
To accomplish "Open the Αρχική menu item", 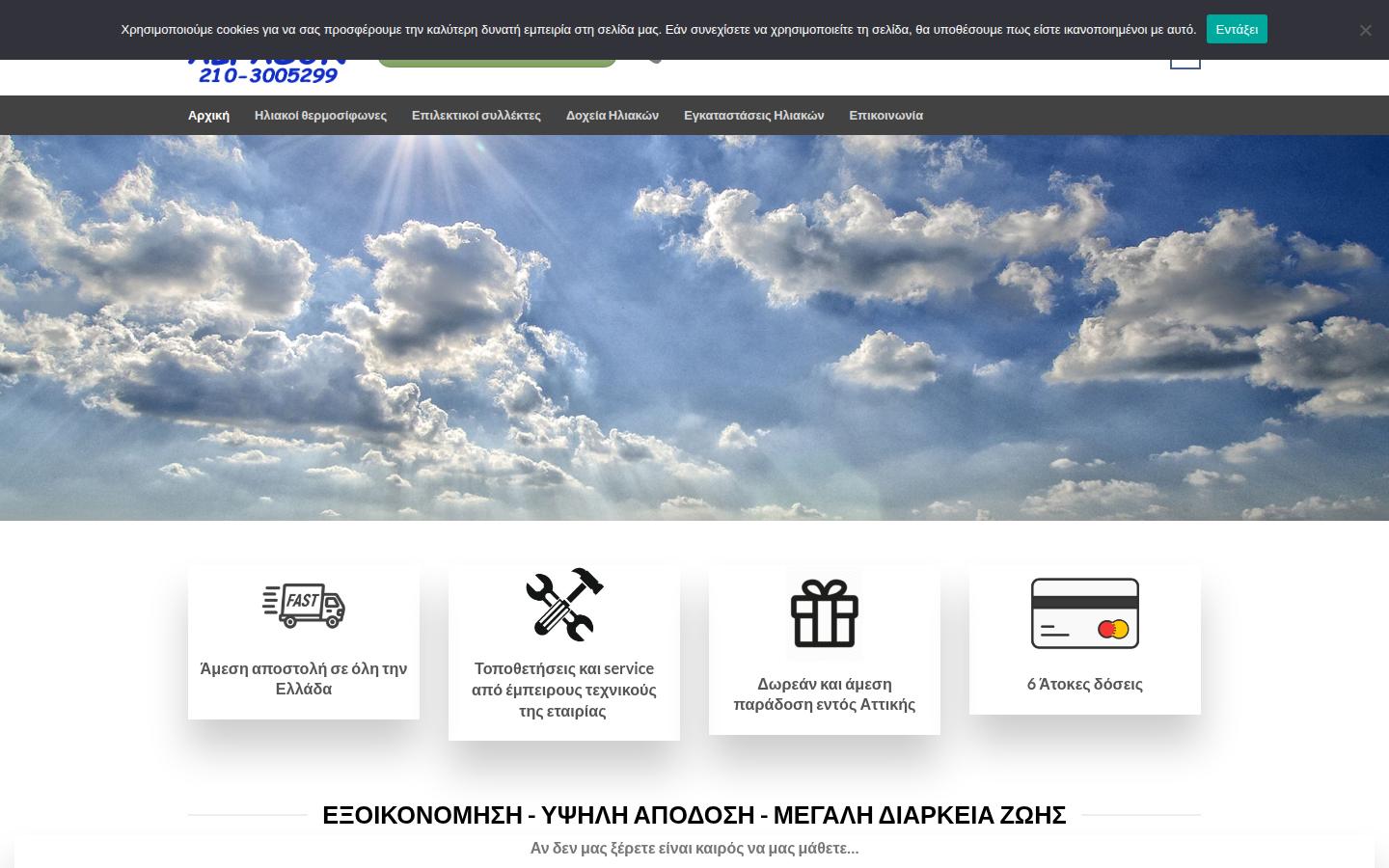I will coord(208,115).
